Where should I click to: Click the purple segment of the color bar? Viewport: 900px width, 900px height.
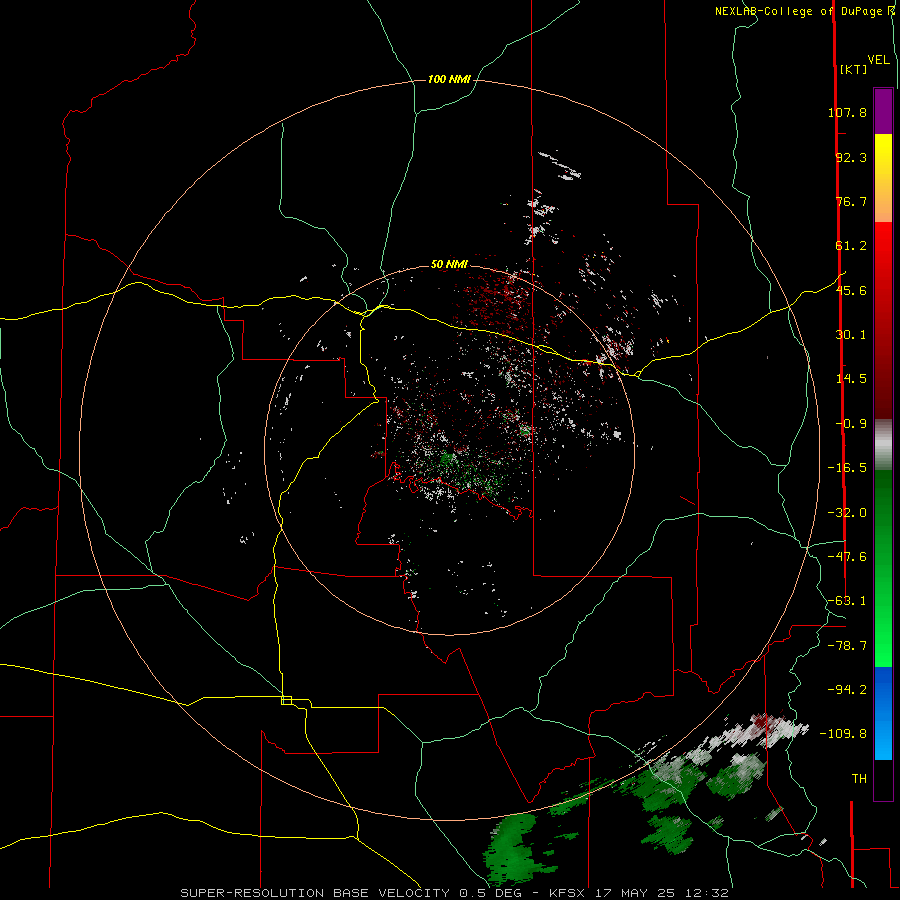(x=883, y=111)
